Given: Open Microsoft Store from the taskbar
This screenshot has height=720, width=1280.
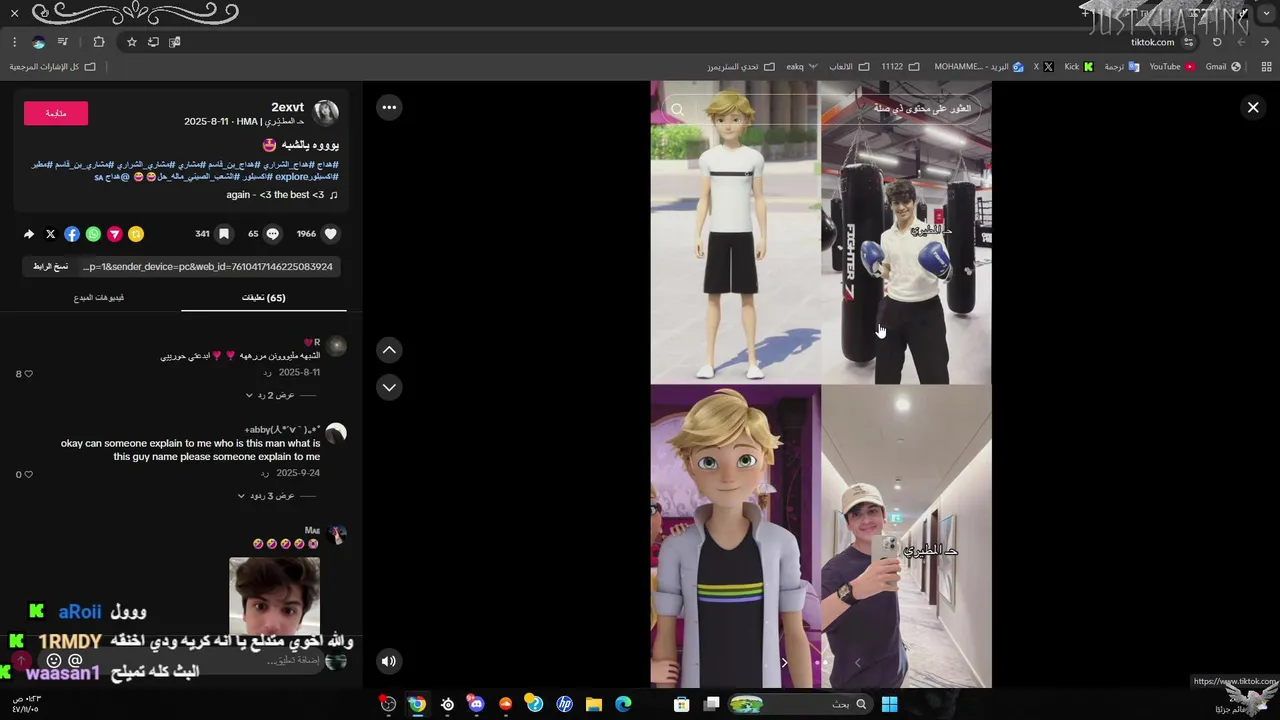Looking at the screenshot, I should [x=682, y=704].
